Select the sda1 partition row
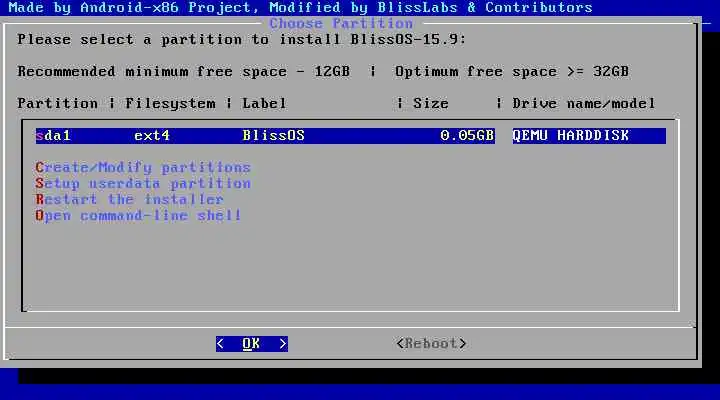 click(350, 135)
